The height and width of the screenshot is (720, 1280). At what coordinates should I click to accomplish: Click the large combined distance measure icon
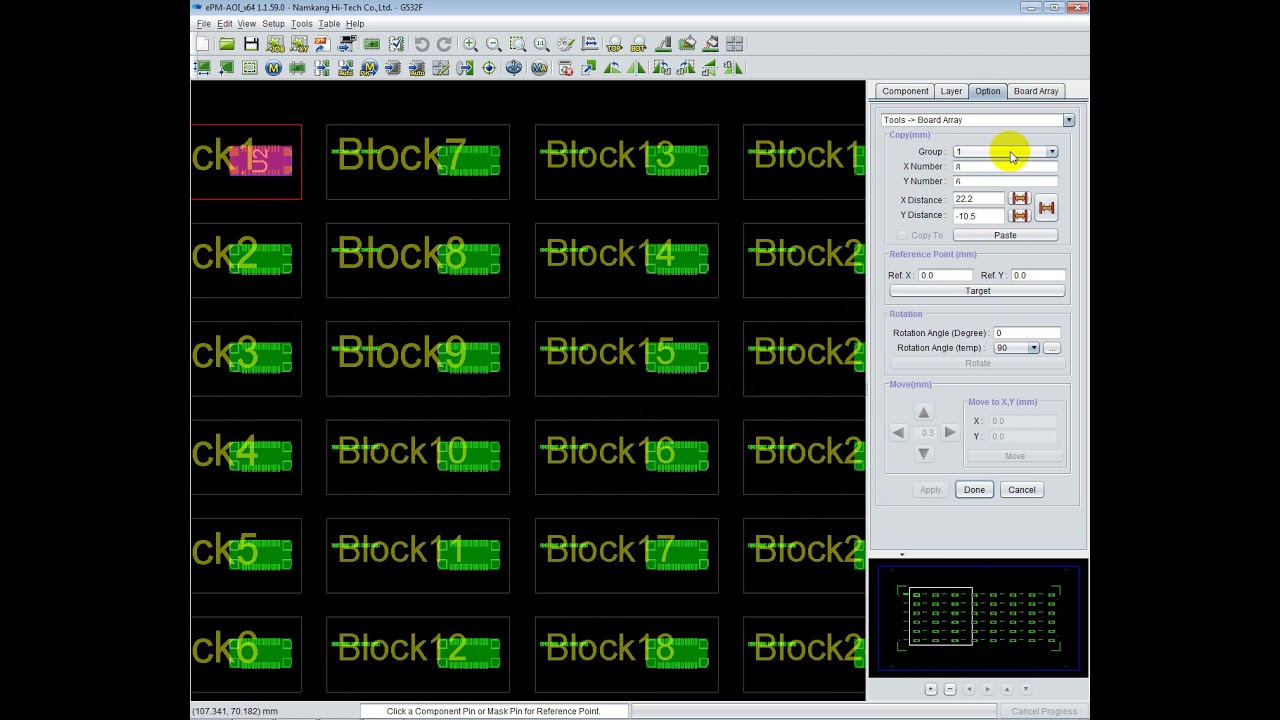pyautogui.click(x=1046, y=207)
